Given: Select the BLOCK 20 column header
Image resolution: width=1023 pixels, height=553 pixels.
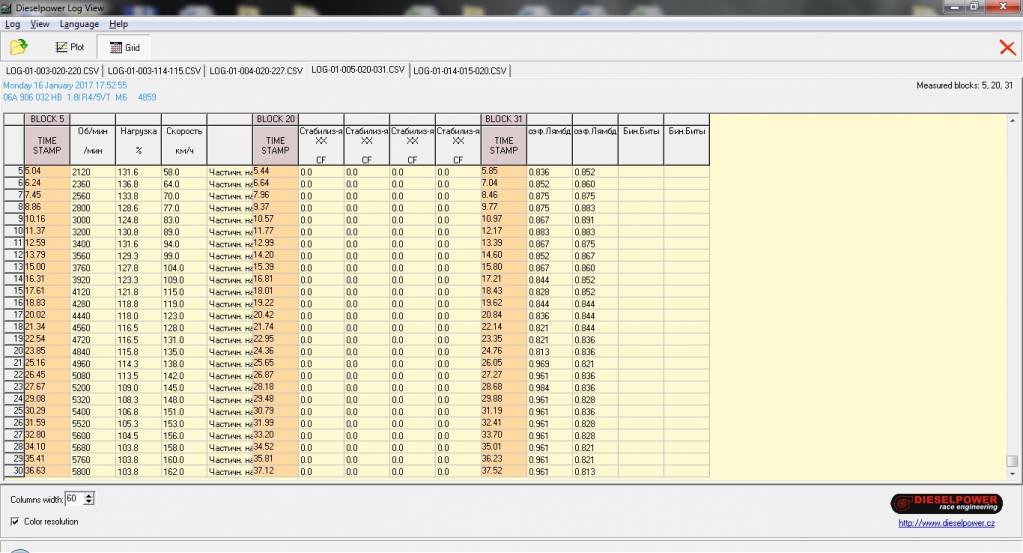Looking at the screenshot, I should coord(275,119).
